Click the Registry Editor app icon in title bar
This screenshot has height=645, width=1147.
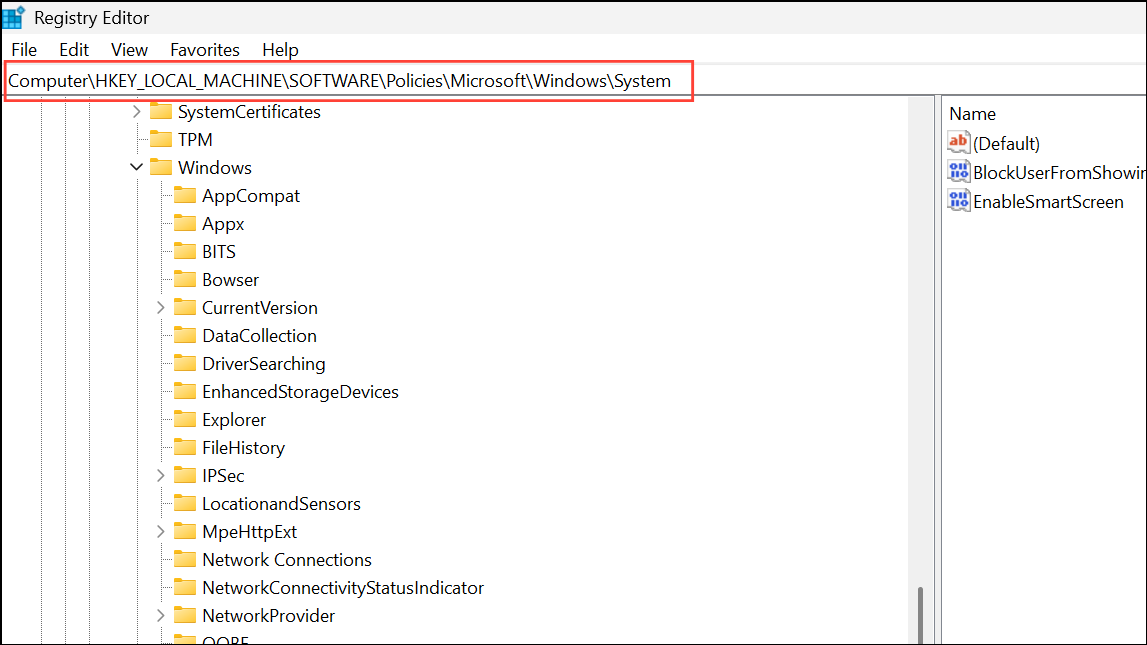point(14,17)
